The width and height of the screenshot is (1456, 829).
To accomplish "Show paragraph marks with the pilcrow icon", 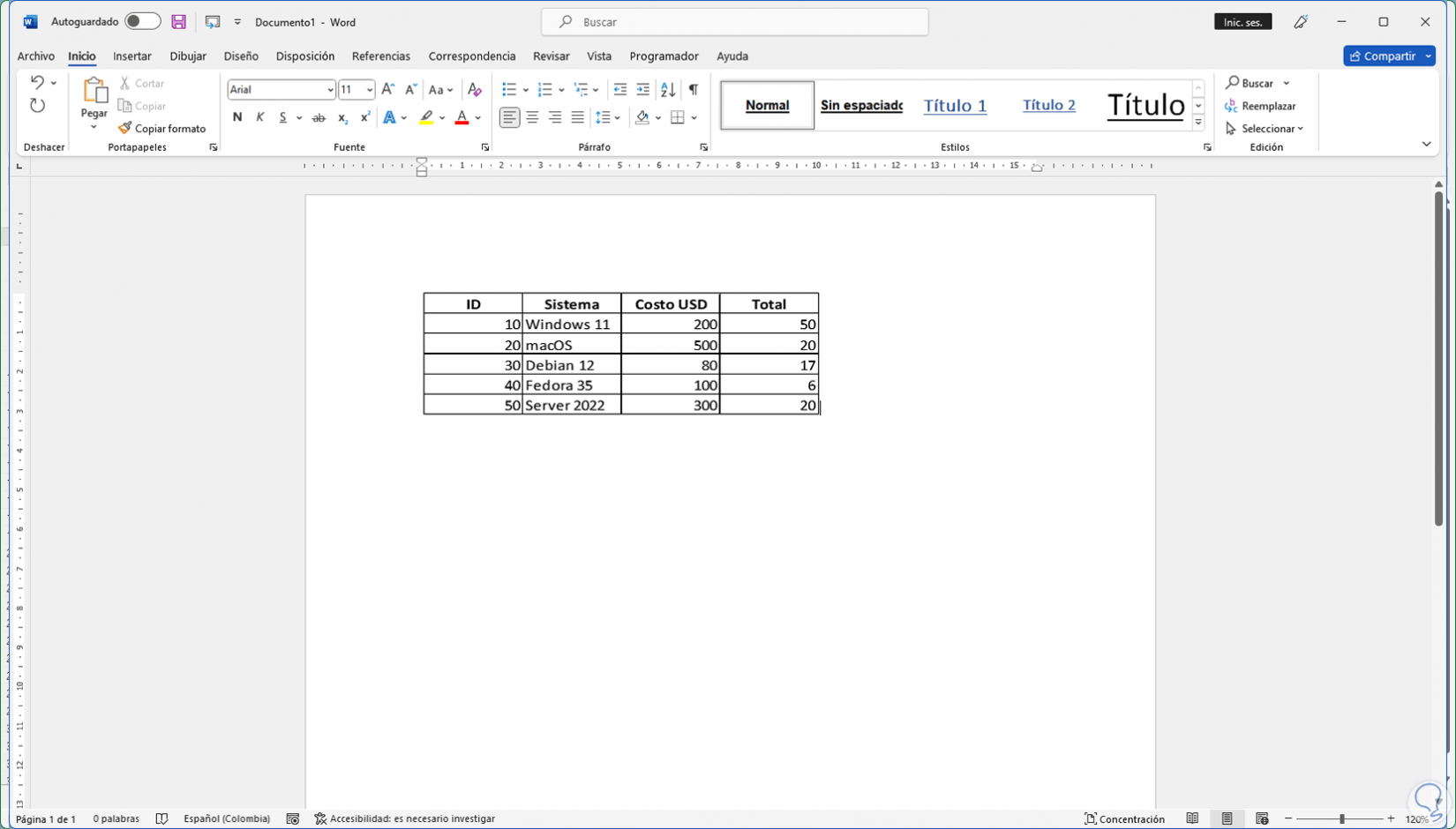I will click(694, 89).
